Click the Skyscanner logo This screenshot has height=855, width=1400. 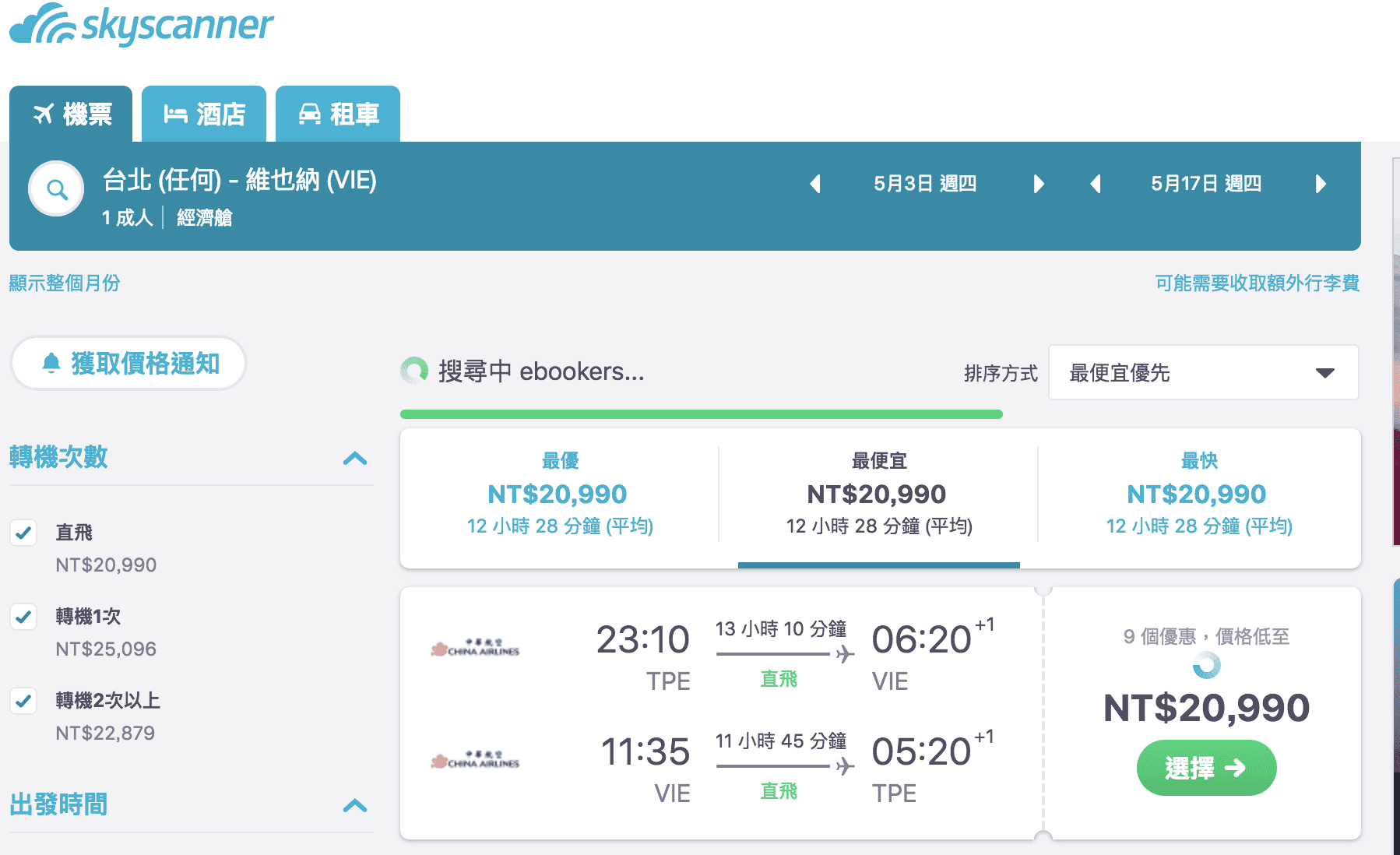click(141, 24)
